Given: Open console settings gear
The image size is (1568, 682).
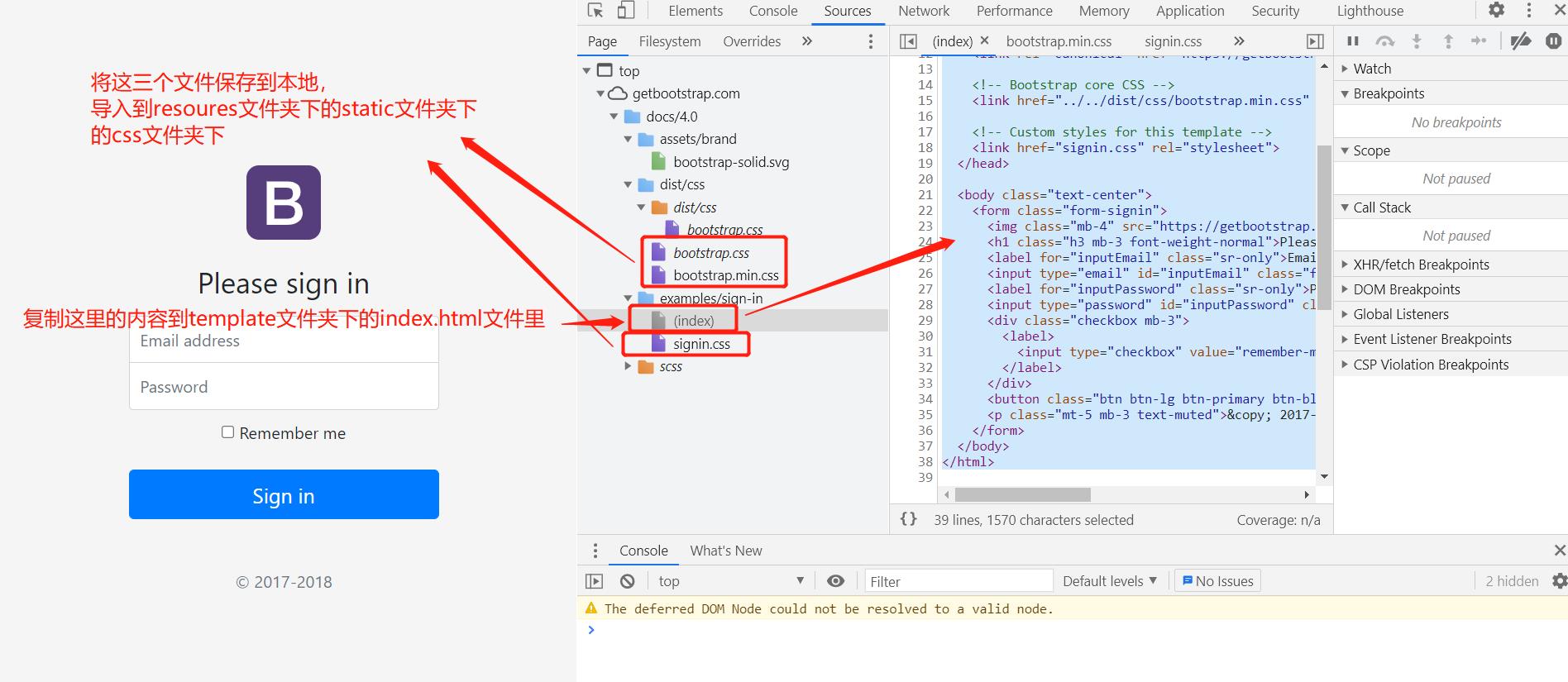Looking at the screenshot, I should point(1559,581).
